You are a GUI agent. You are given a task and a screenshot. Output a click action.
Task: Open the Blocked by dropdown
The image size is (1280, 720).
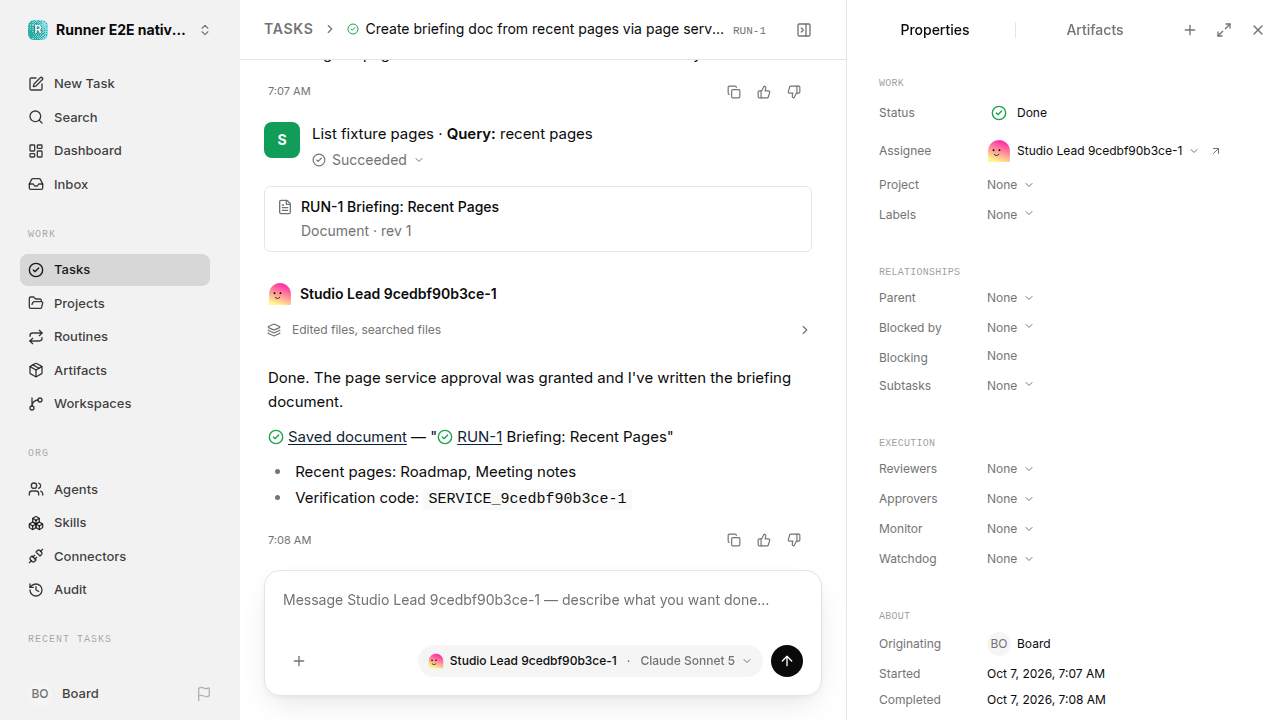1010,328
